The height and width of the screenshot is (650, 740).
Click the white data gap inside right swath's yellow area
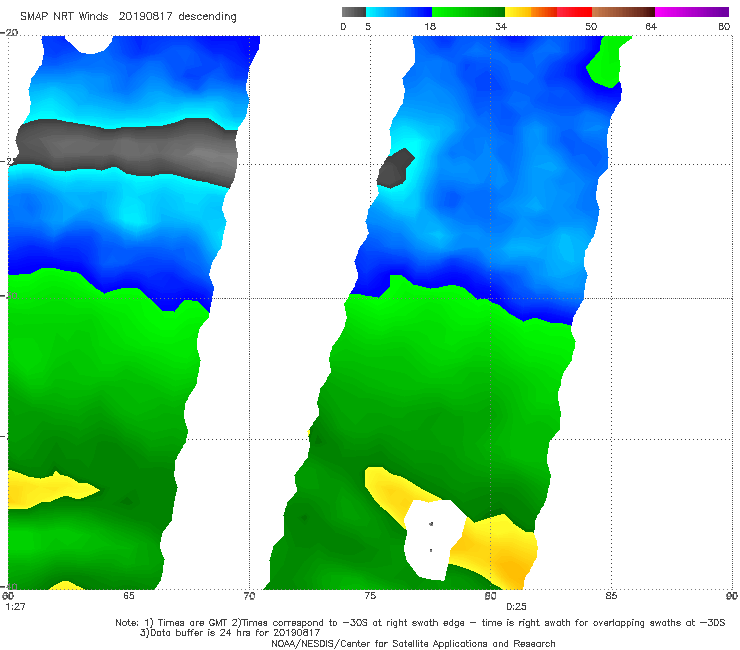(433, 539)
